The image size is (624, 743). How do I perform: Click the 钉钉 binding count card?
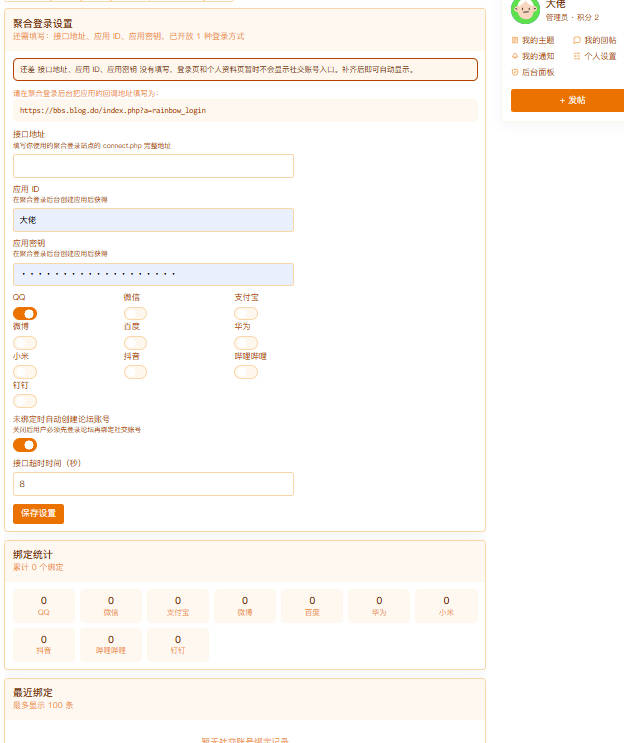click(x=178, y=644)
